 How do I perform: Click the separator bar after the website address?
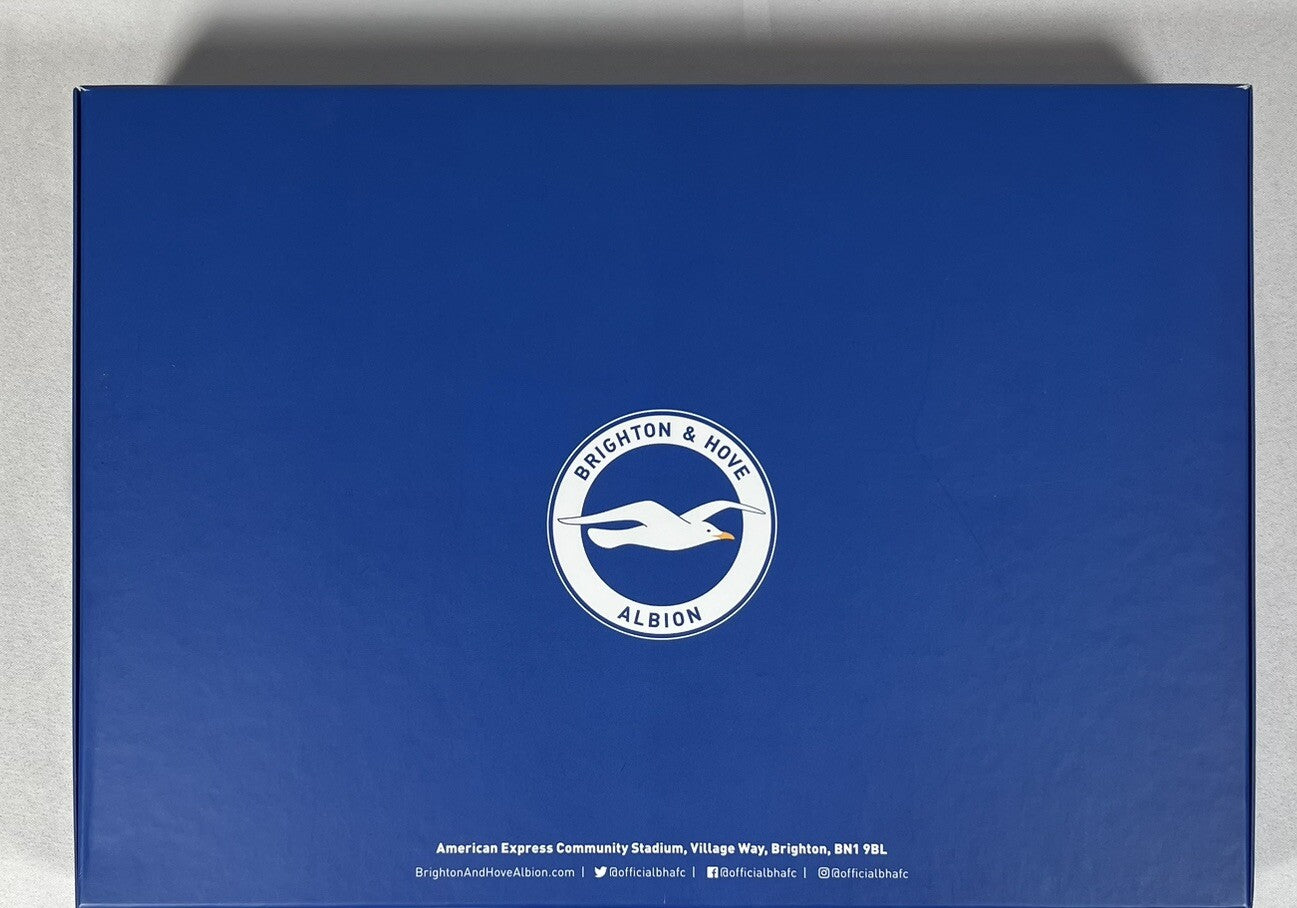click(x=583, y=871)
